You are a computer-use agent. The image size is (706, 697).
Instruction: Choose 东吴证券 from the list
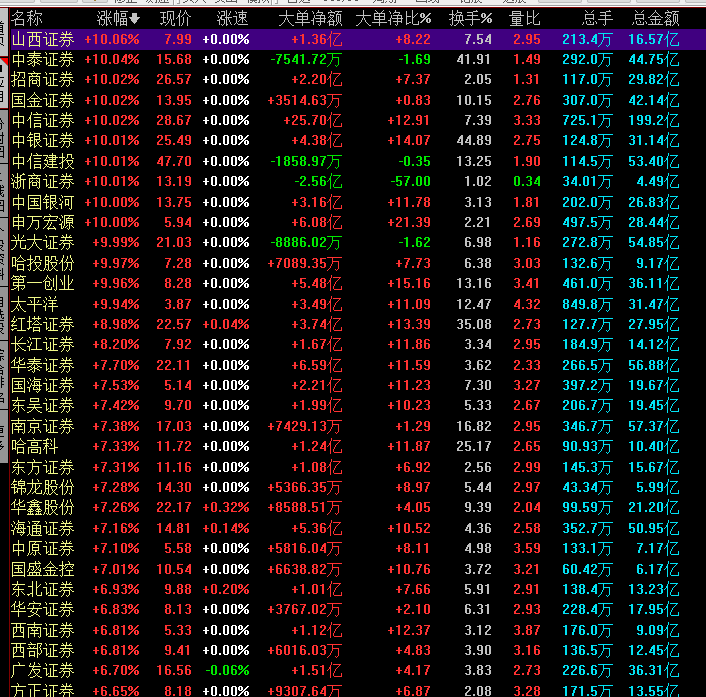click(x=43, y=406)
